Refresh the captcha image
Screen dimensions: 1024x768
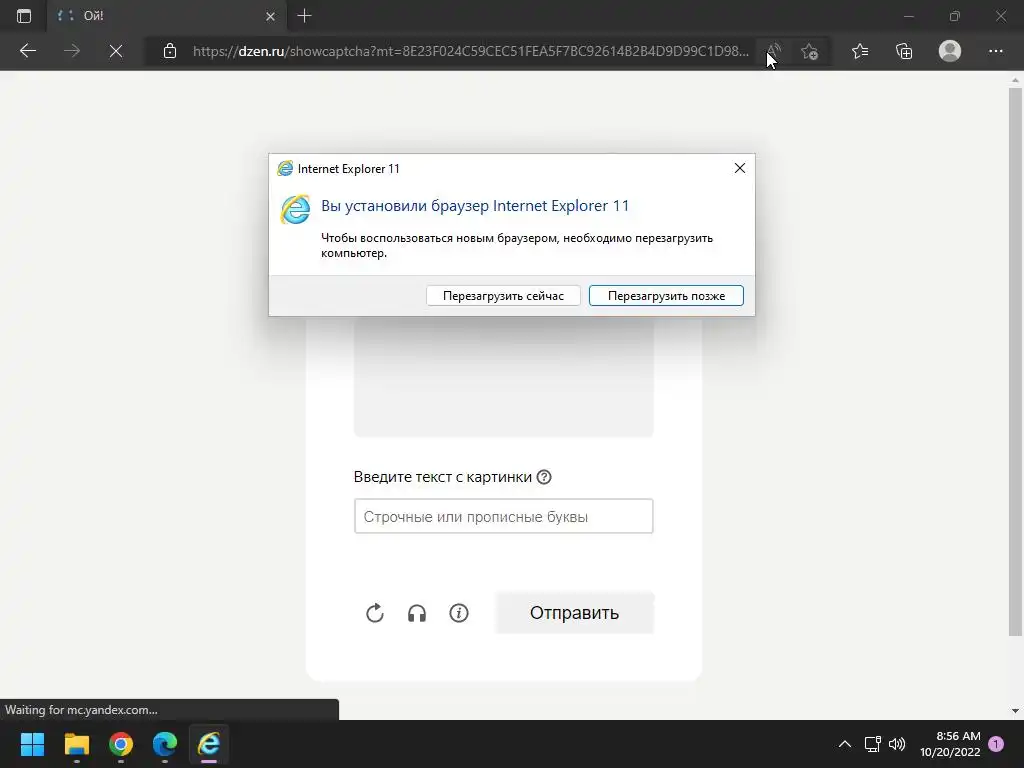pos(375,613)
